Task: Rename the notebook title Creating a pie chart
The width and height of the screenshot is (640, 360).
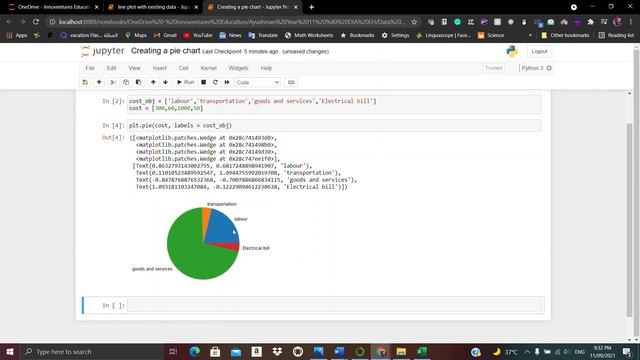Action: (x=165, y=51)
